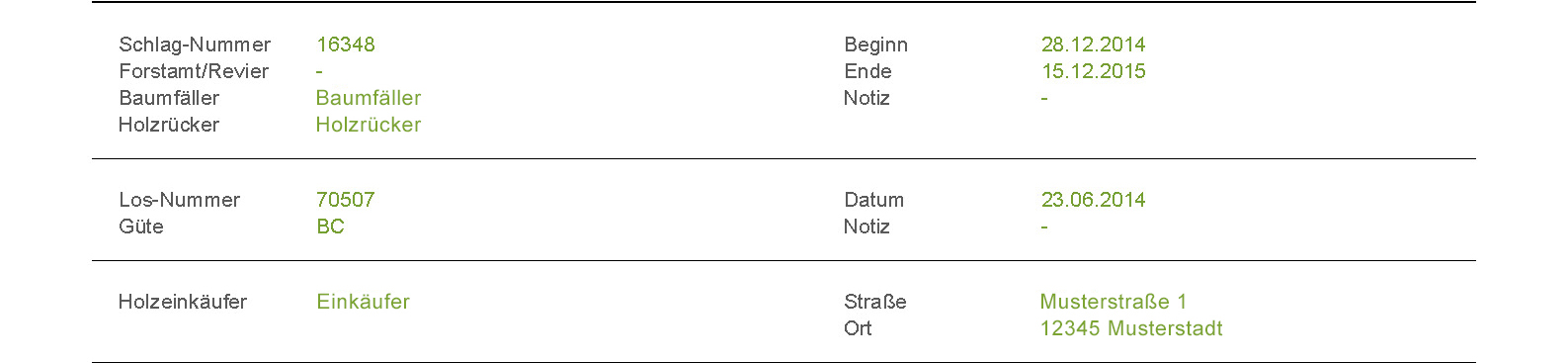Select the address Musterstraße 1
Image resolution: width=1568 pixels, height=363 pixels.
click(1114, 302)
